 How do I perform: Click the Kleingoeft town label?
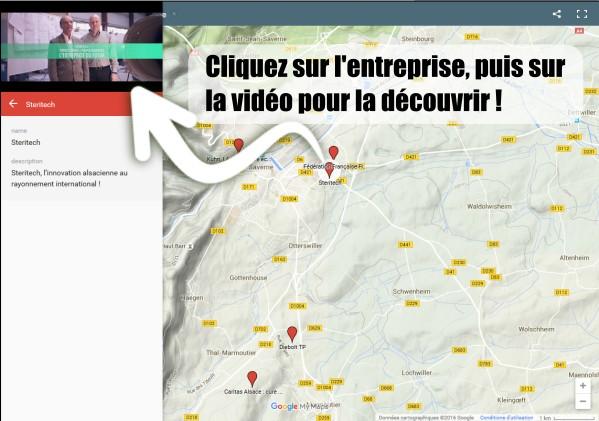(512, 400)
